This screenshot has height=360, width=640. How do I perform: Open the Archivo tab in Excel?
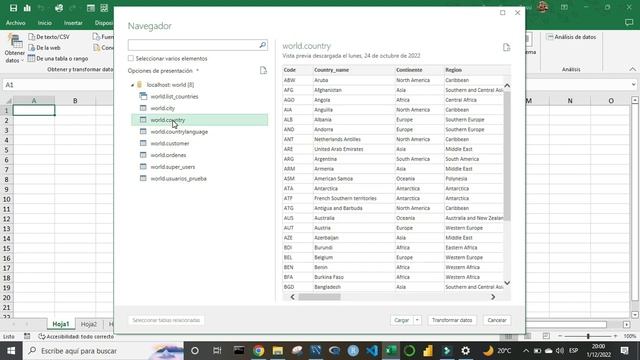(x=16, y=23)
